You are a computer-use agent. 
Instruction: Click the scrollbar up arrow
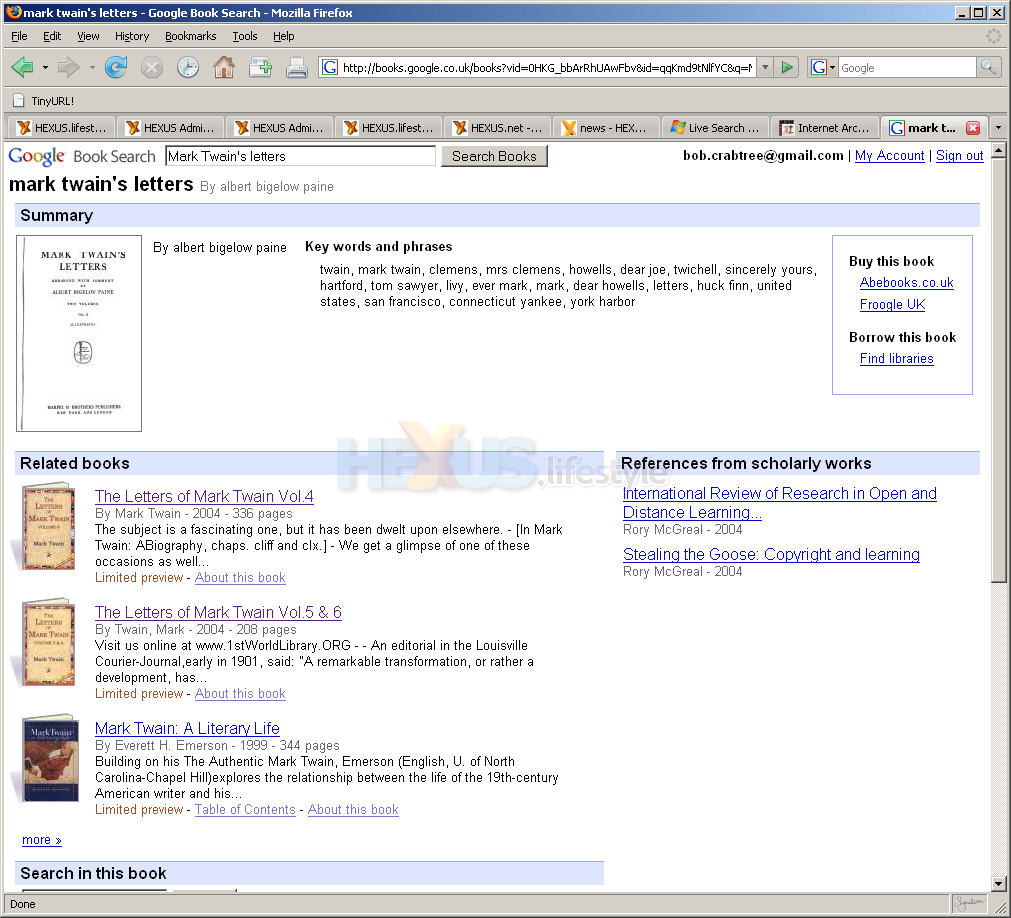coord(998,151)
